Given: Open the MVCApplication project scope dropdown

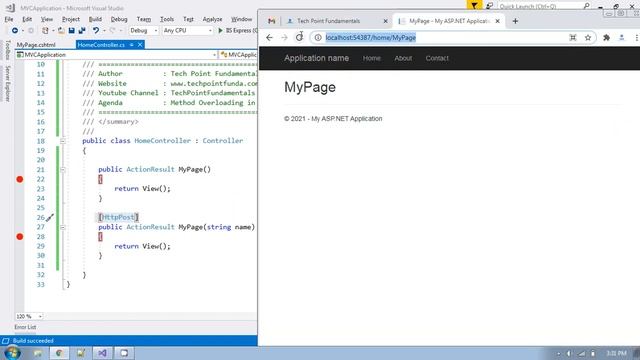Looking at the screenshot, I should [116, 55].
